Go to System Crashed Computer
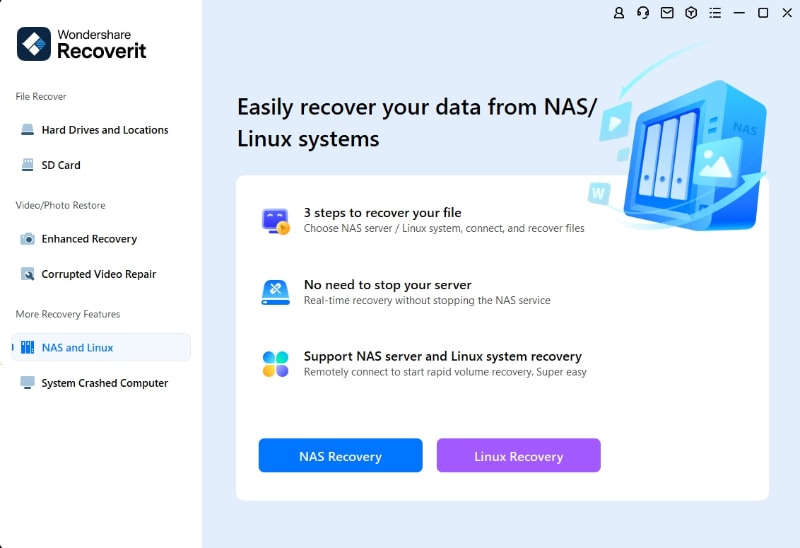The image size is (800, 548). (x=104, y=383)
